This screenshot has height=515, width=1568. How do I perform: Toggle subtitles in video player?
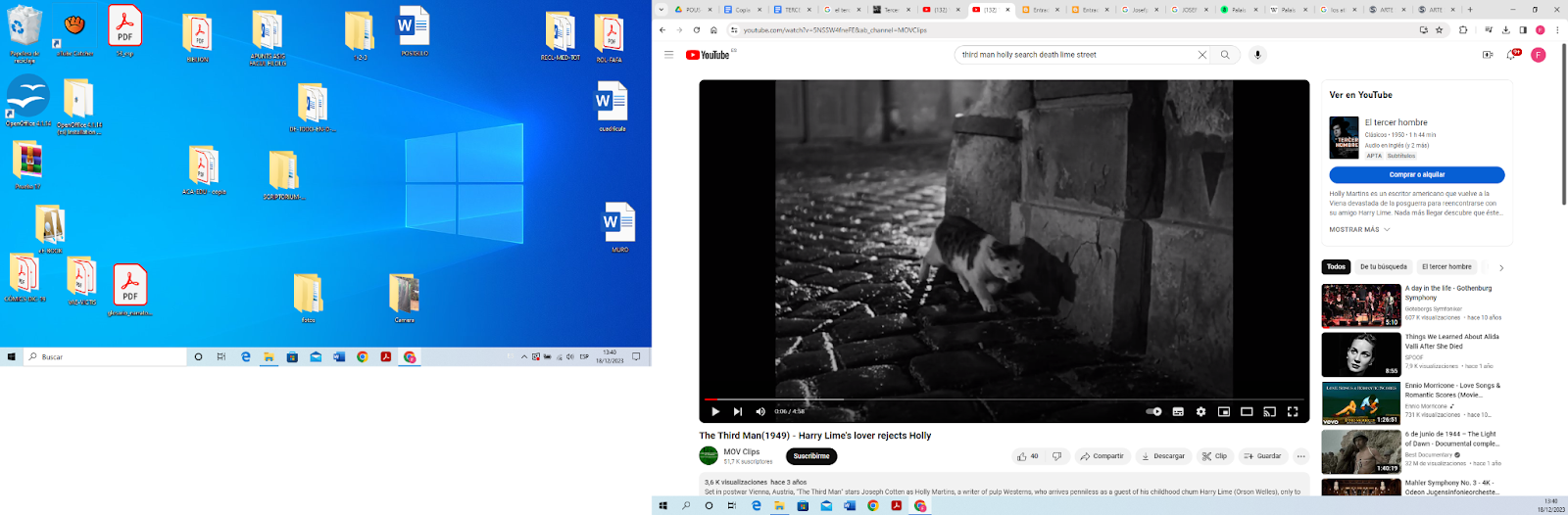coord(1178,412)
